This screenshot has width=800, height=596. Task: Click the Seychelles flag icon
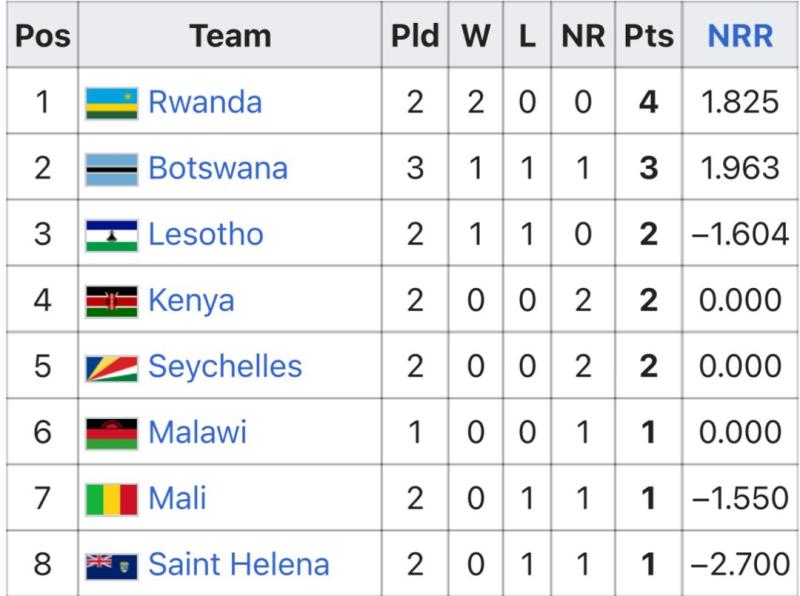point(111,368)
